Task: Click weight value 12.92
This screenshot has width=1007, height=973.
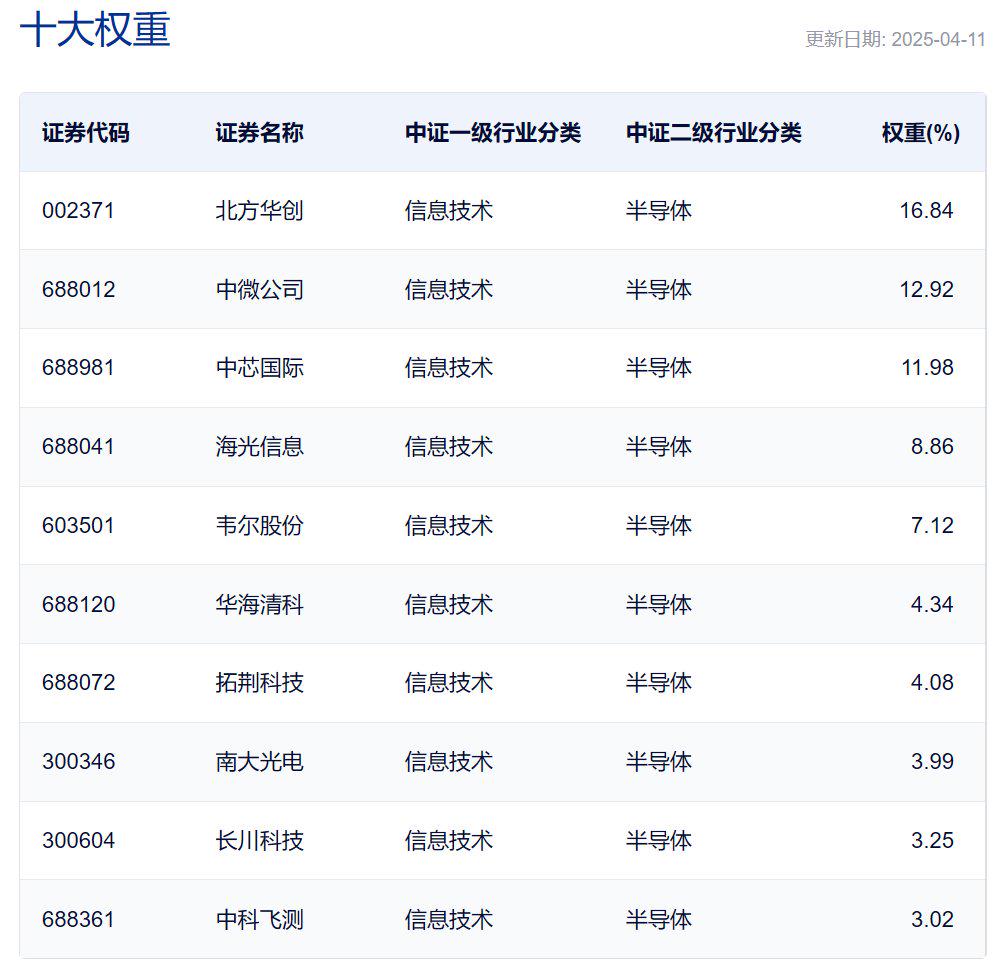Action: [926, 290]
